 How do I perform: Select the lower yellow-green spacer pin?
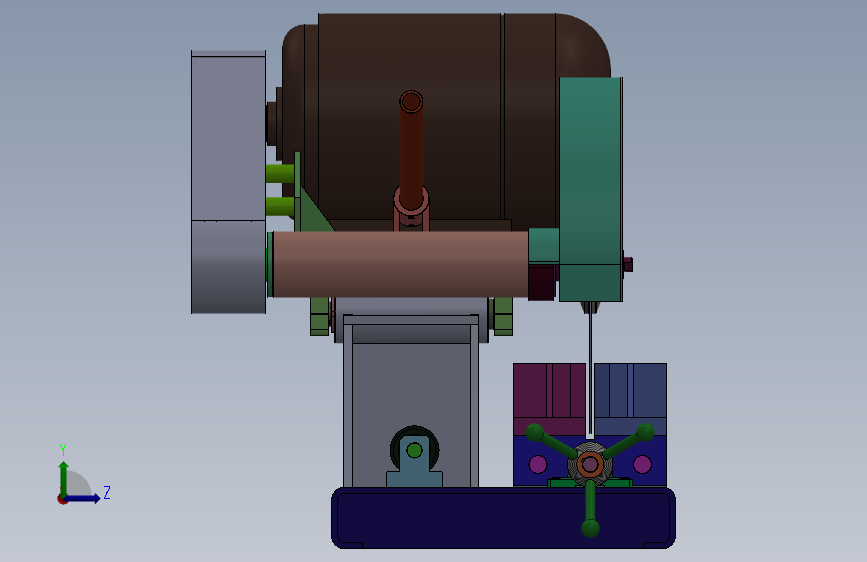click(x=280, y=207)
